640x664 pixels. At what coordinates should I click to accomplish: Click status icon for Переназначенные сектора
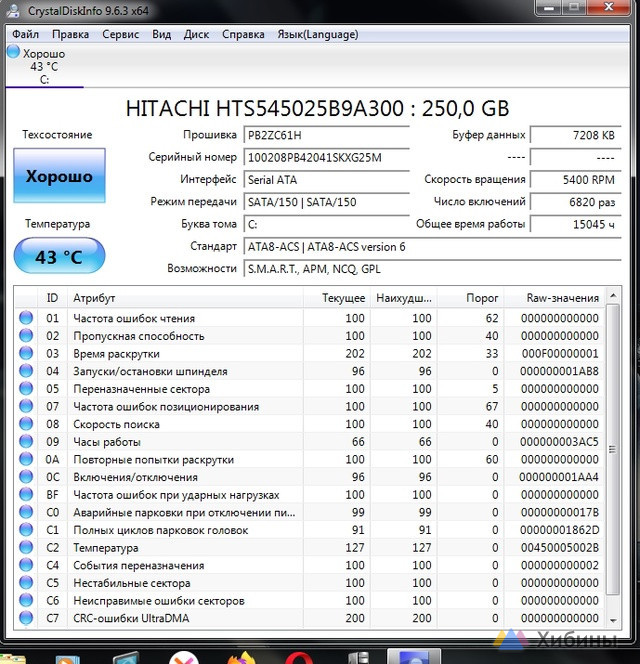tap(26, 388)
